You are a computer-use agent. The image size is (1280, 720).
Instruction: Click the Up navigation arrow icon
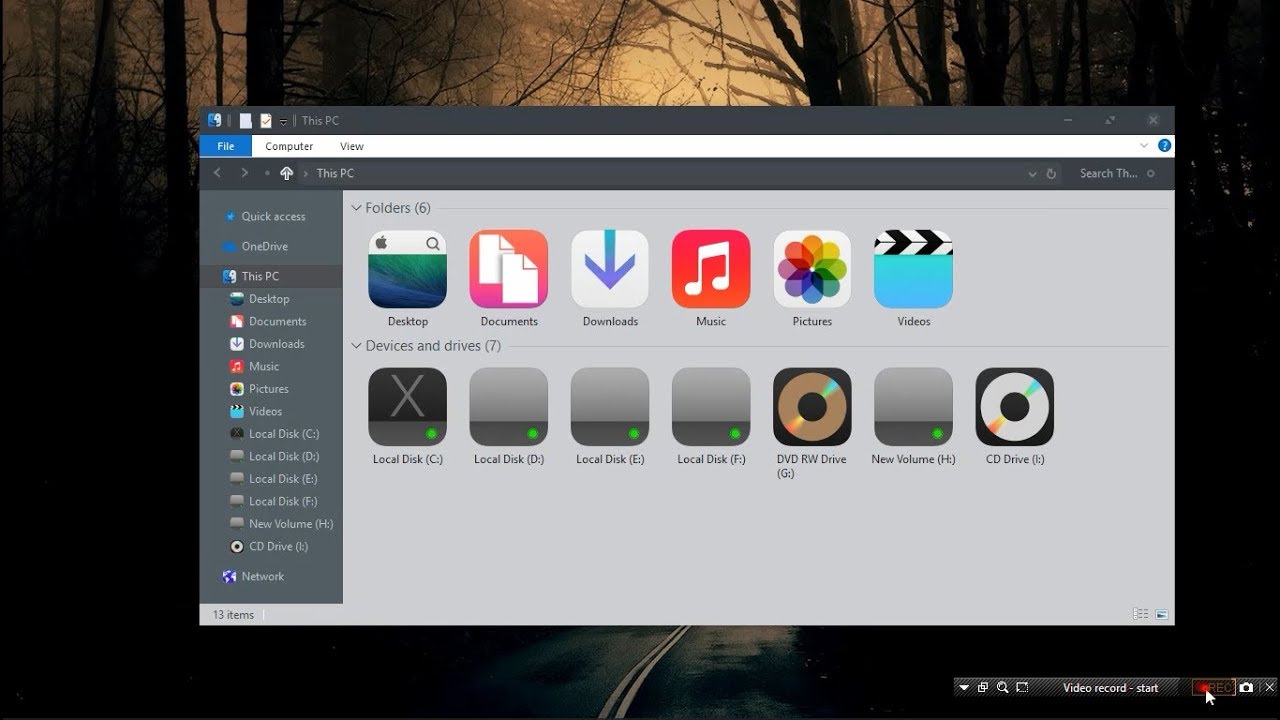[286, 173]
